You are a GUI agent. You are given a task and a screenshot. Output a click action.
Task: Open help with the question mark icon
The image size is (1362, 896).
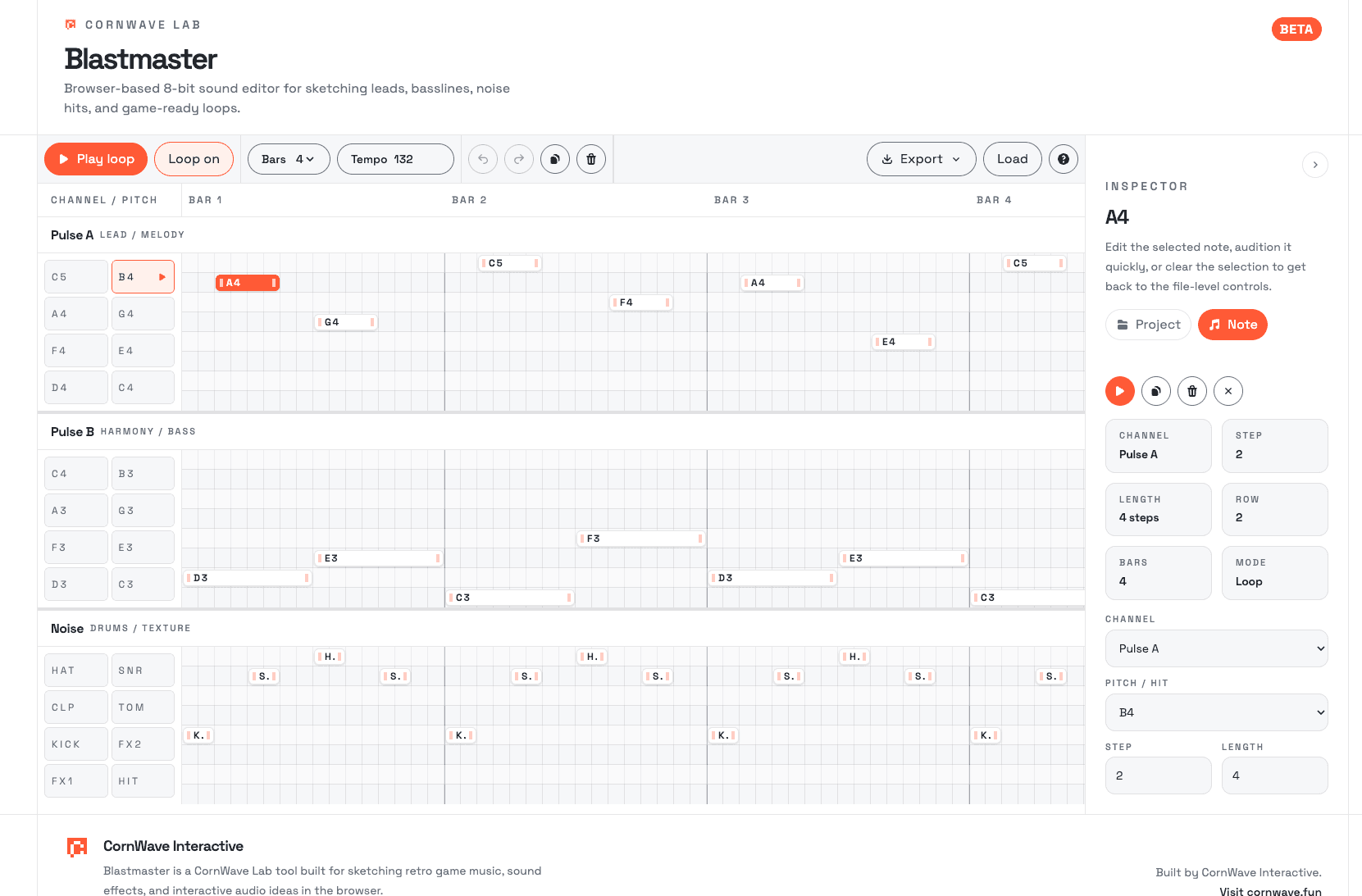[1064, 159]
